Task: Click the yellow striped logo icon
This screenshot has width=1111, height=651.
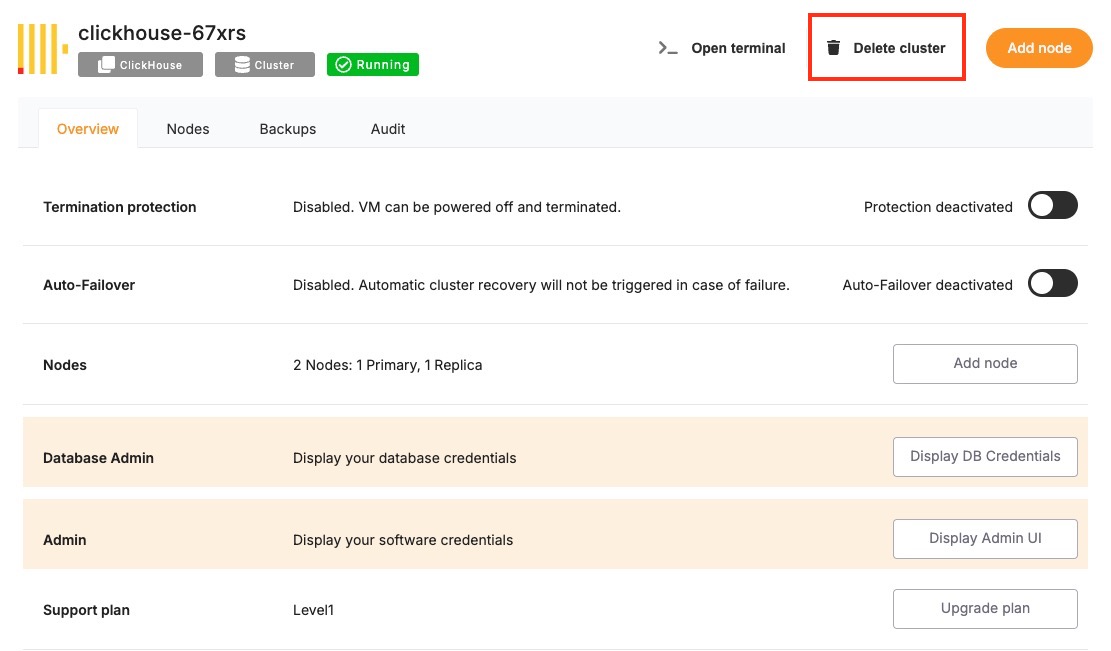Action: [x=42, y=49]
